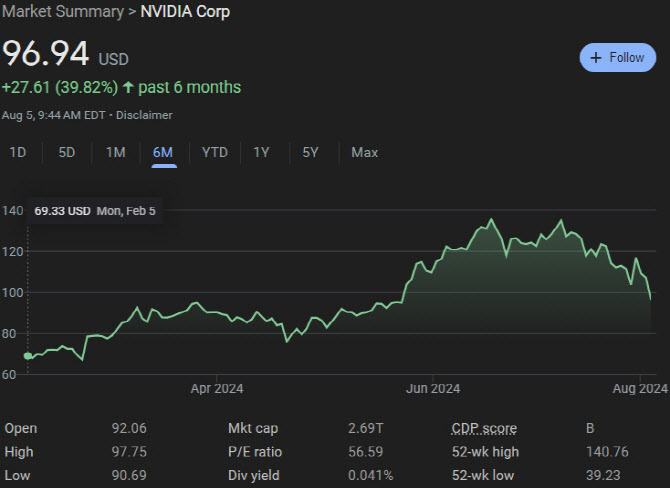Open the Disclaimer link
The width and height of the screenshot is (670, 488).
coord(144,115)
